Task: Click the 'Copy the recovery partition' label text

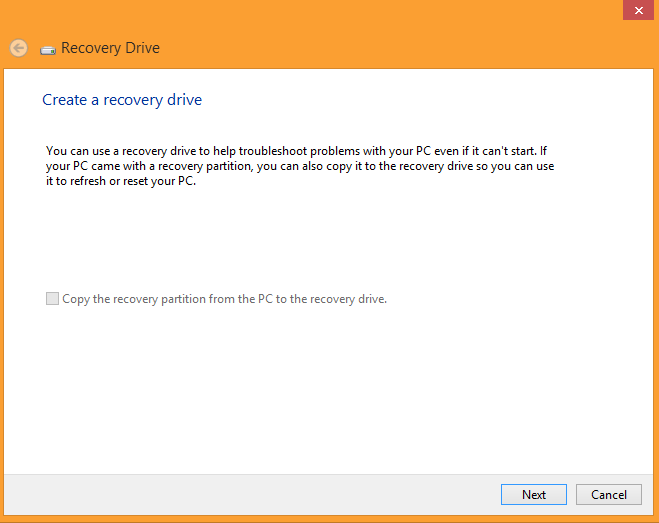Action: (224, 299)
